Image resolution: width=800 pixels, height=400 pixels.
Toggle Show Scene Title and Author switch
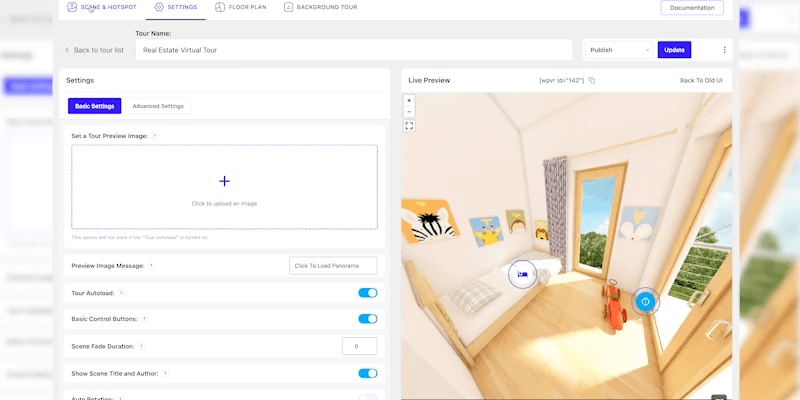pos(367,373)
